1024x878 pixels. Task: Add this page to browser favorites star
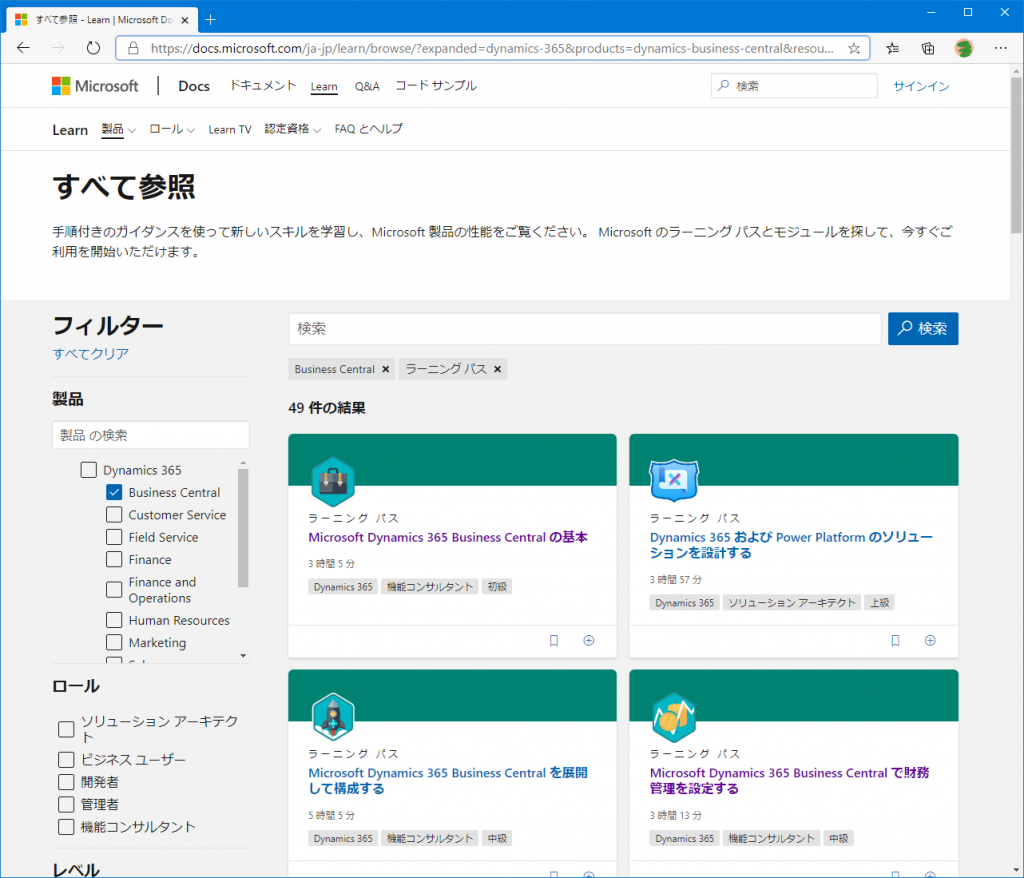[854, 48]
